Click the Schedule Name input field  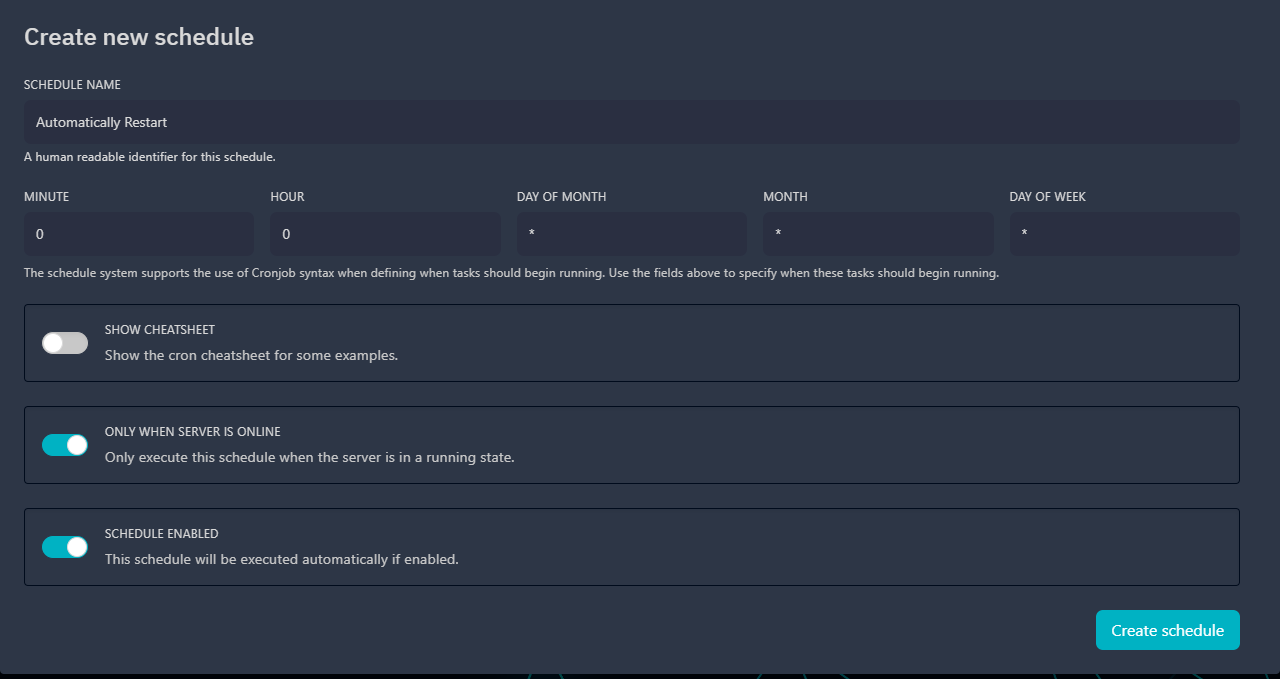[x=631, y=122]
